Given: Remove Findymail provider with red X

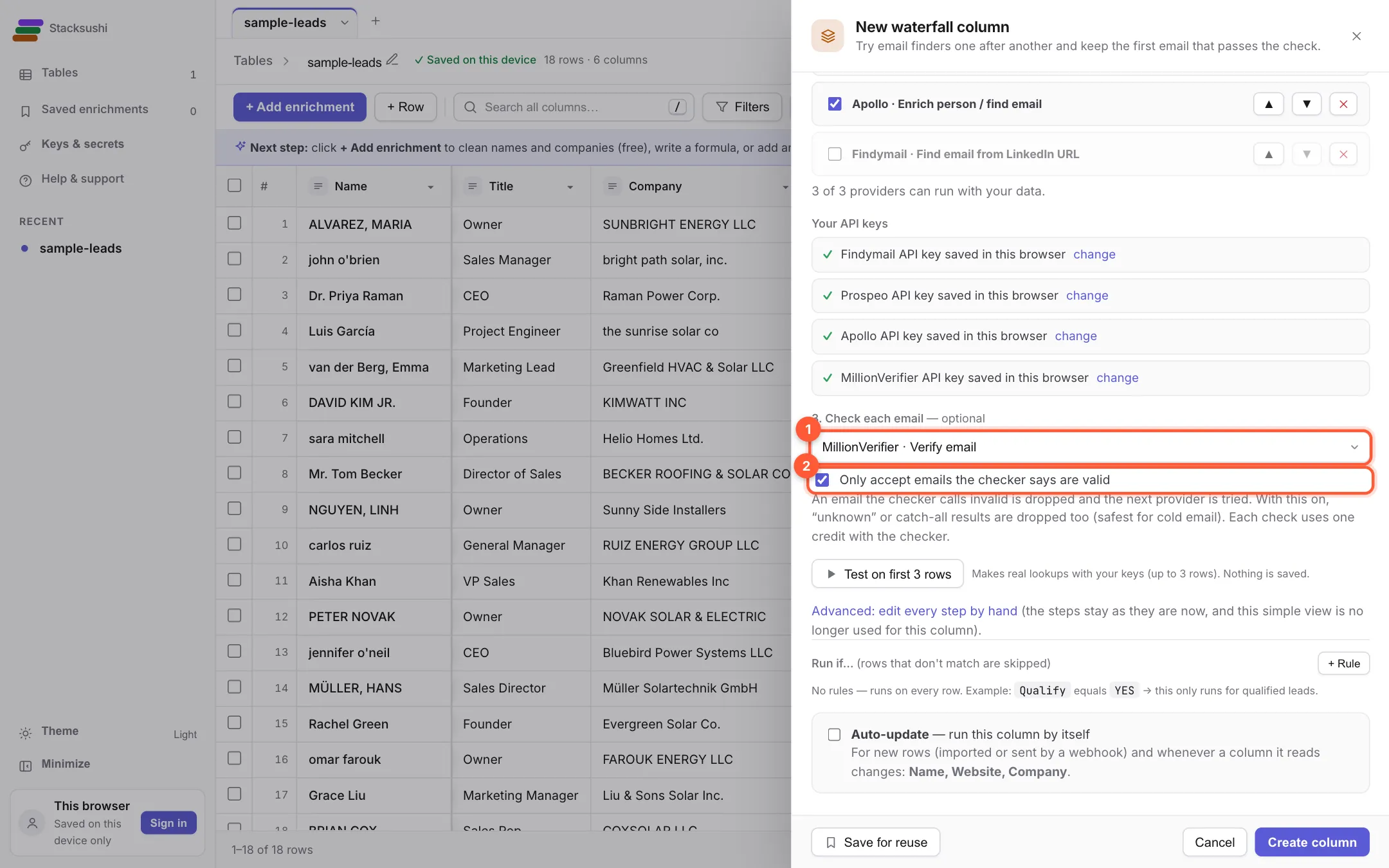Looking at the screenshot, I should [1343, 154].
